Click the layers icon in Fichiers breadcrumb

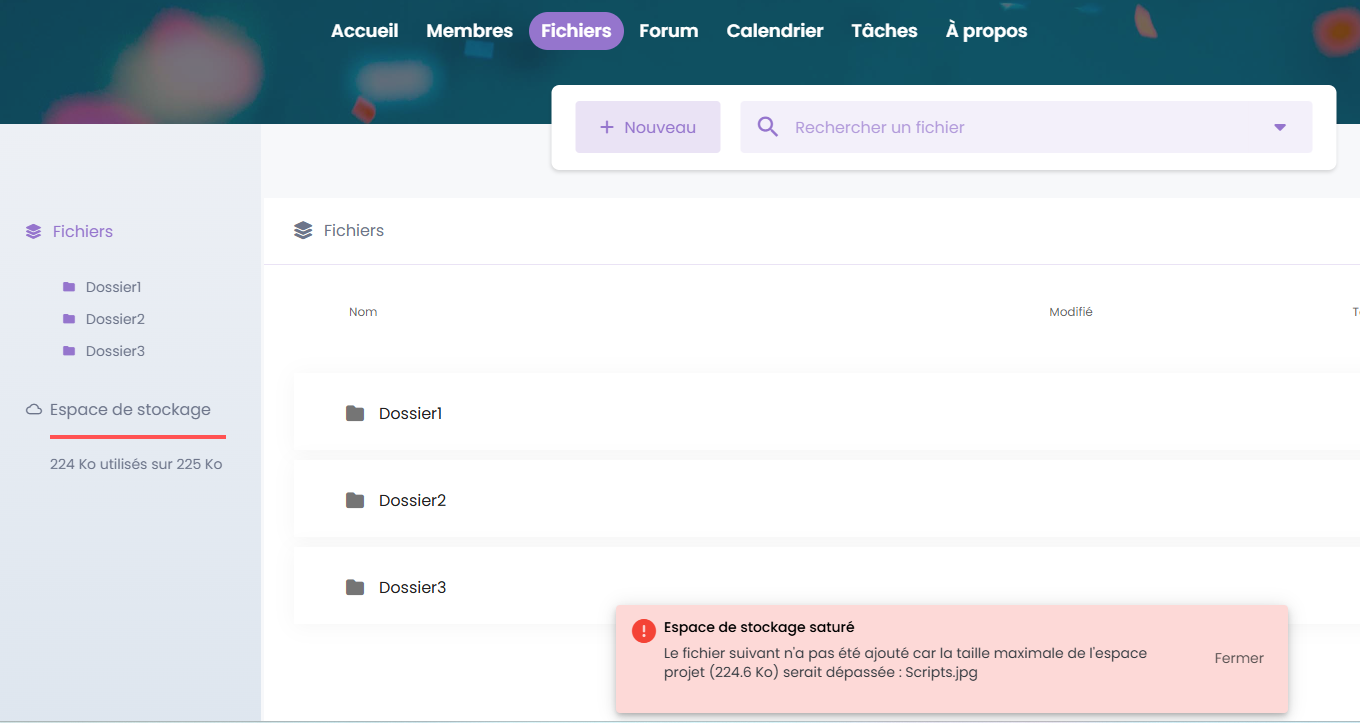pos(303,231)
